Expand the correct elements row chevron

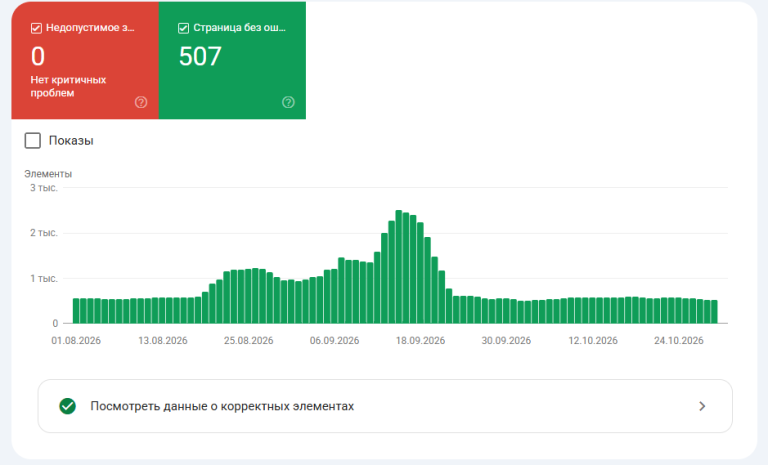(702, 406)
